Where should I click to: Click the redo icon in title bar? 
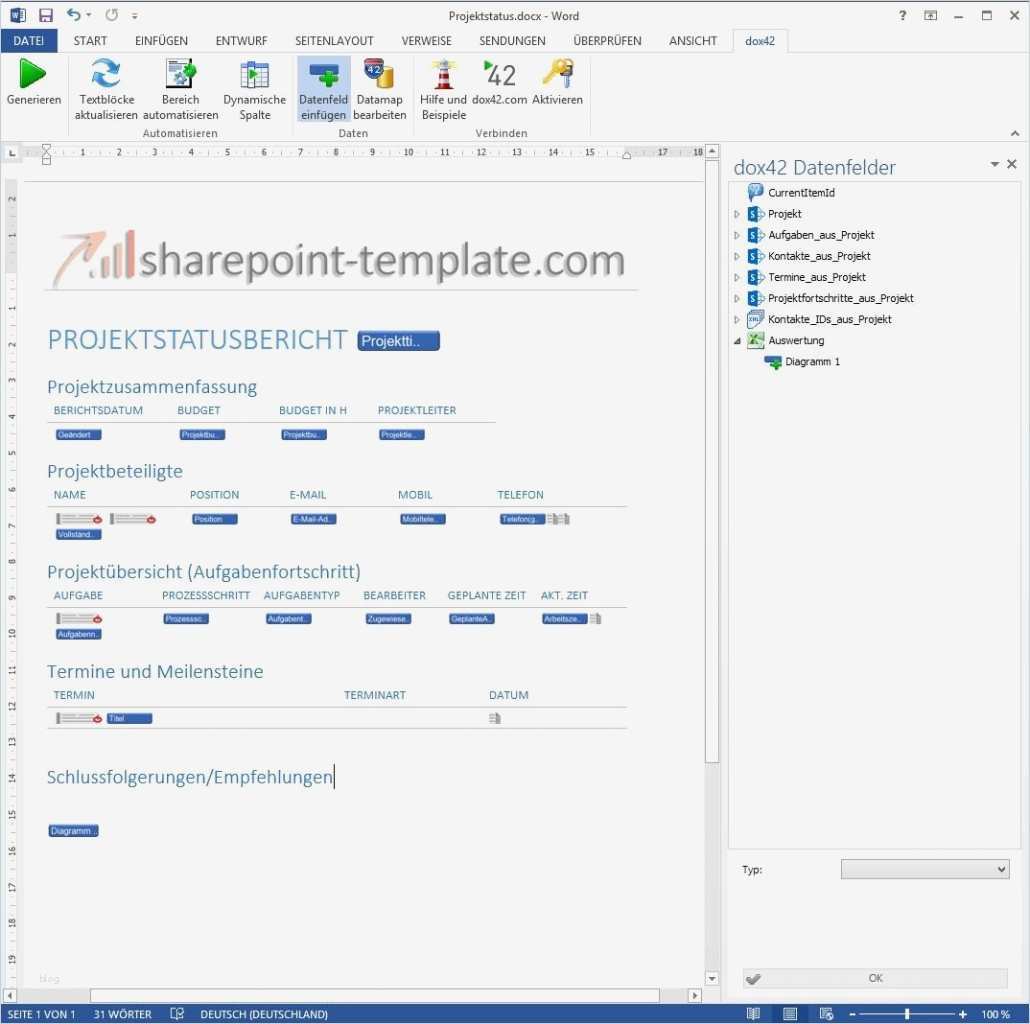tap(112, 14)
